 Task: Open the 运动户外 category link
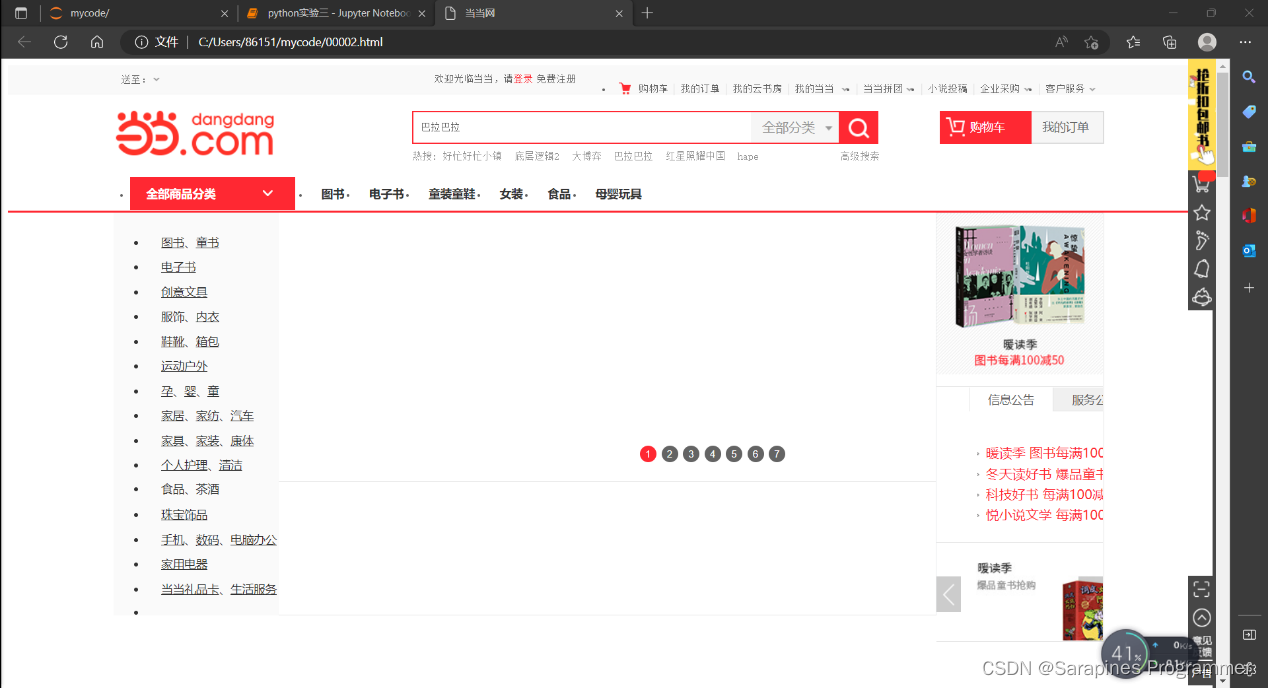pos(184,366)
